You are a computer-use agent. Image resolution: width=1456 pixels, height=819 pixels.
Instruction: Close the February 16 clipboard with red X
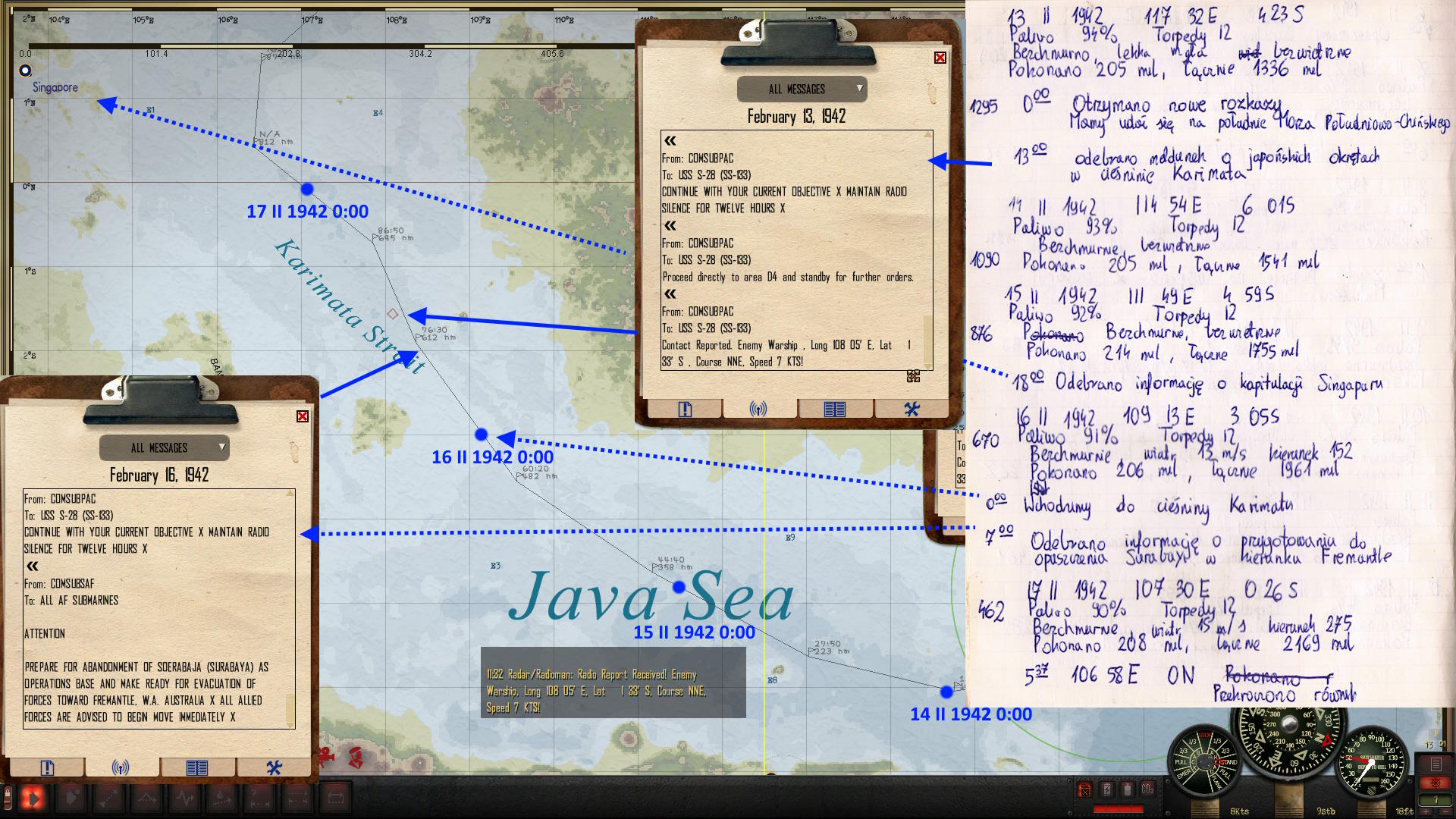click(x=303, y=416)
